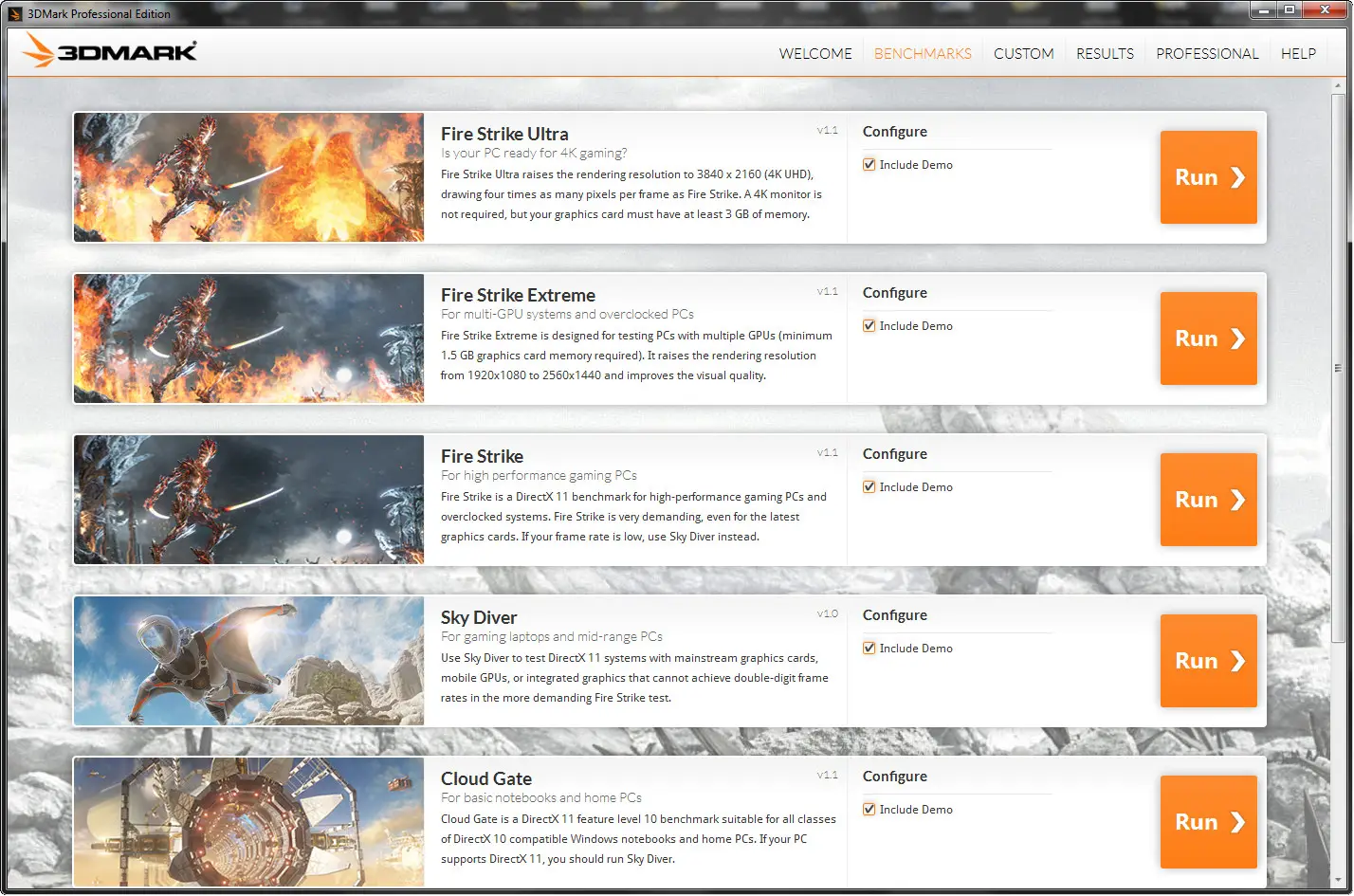Viewport: 1354px width, 896px height.
Task: Toggle Include Demo for Fire Strike Ultra
Action: [x=869, y=165]
